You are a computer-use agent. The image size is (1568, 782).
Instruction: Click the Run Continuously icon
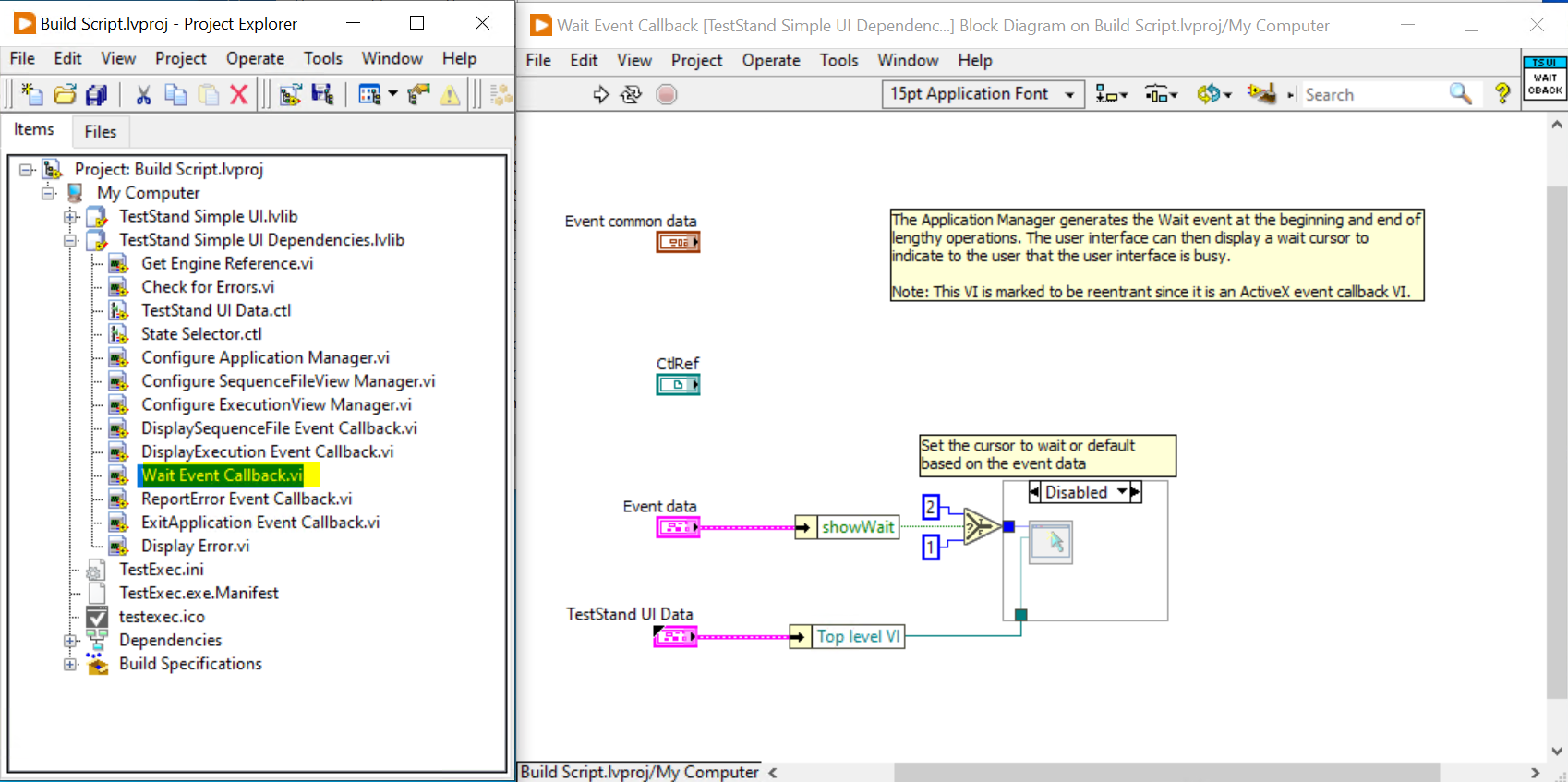632,94
